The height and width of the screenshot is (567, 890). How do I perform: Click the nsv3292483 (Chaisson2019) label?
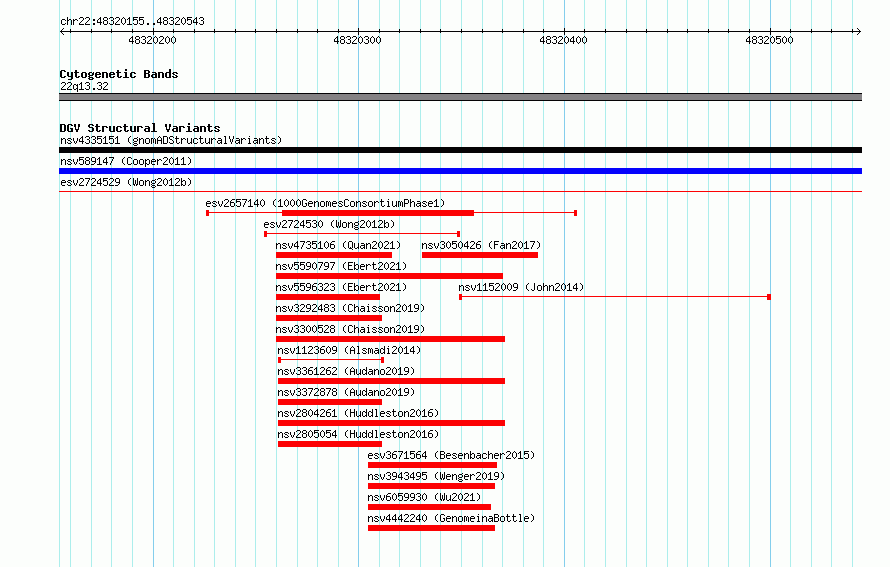pos(350,308)
